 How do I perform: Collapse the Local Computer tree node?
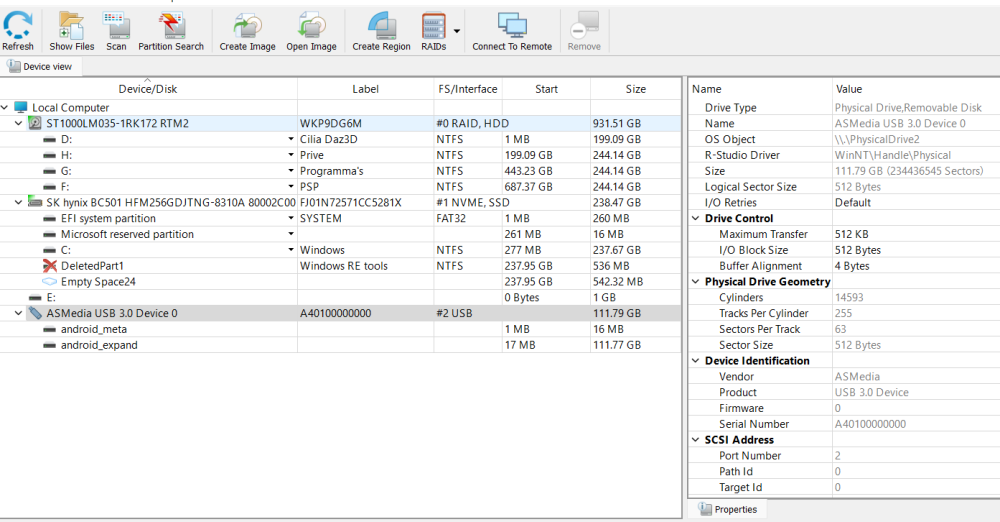click(x=6, y=108)
